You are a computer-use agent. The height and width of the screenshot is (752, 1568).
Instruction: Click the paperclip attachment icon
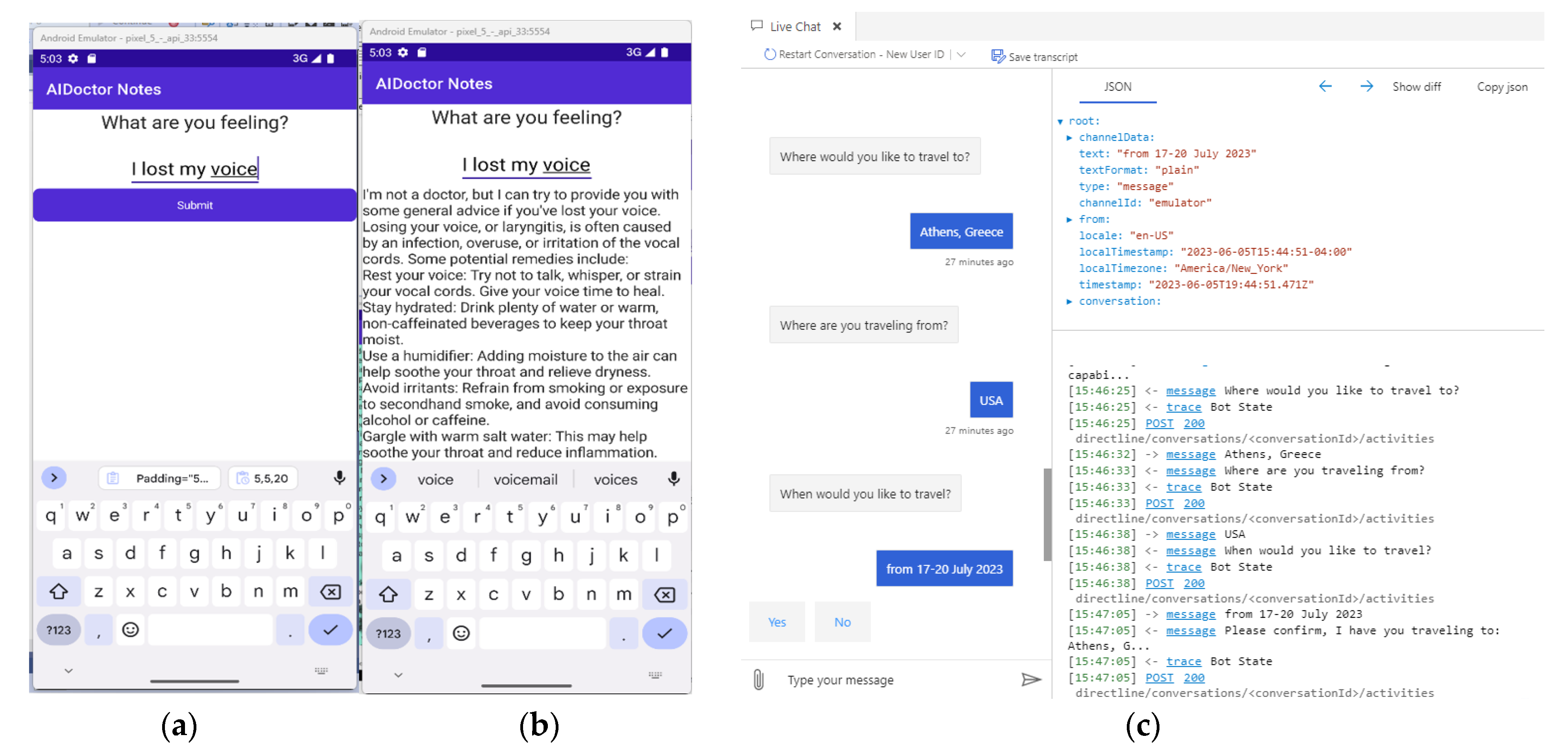tap(758, 679)
